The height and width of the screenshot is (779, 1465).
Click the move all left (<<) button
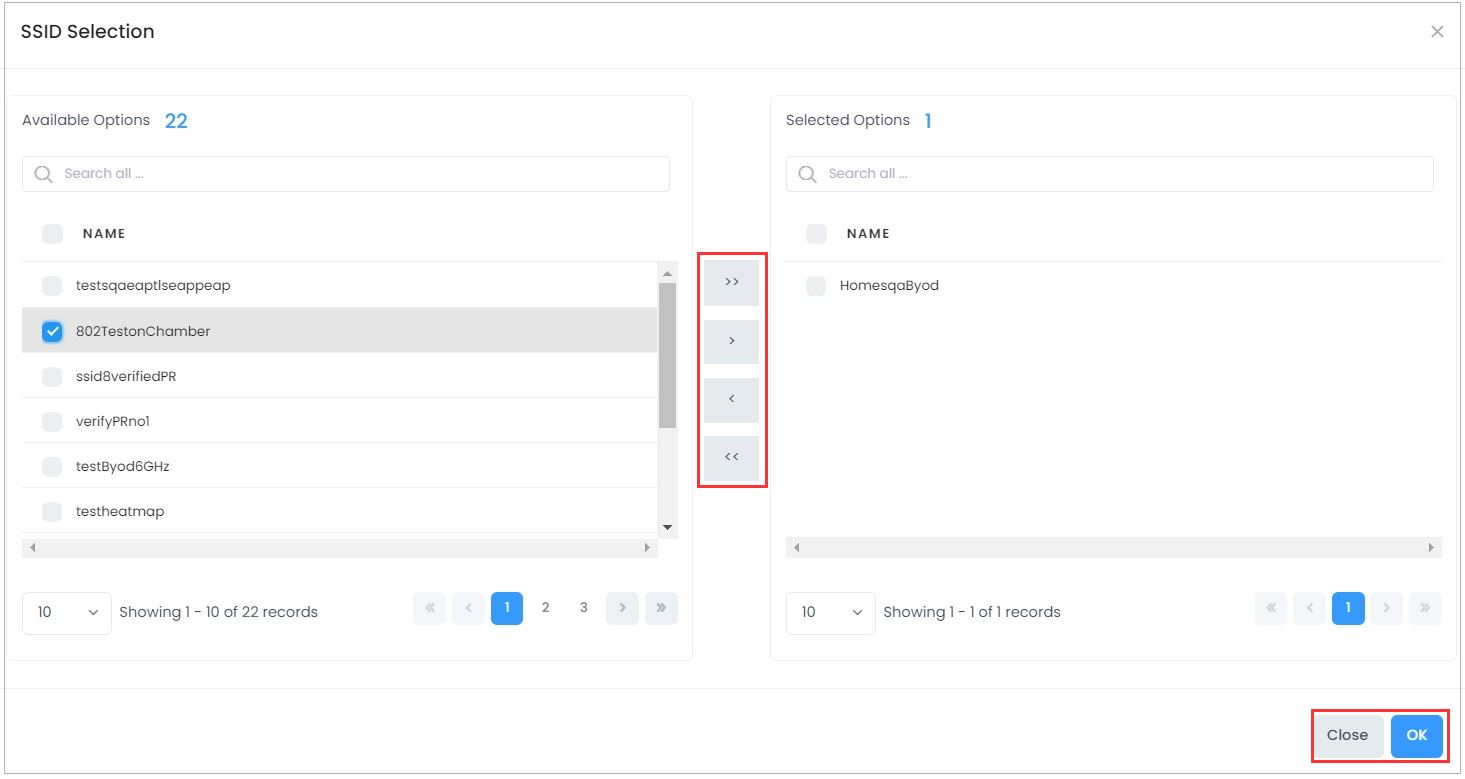pyautogui.click(x=731, y=457)
